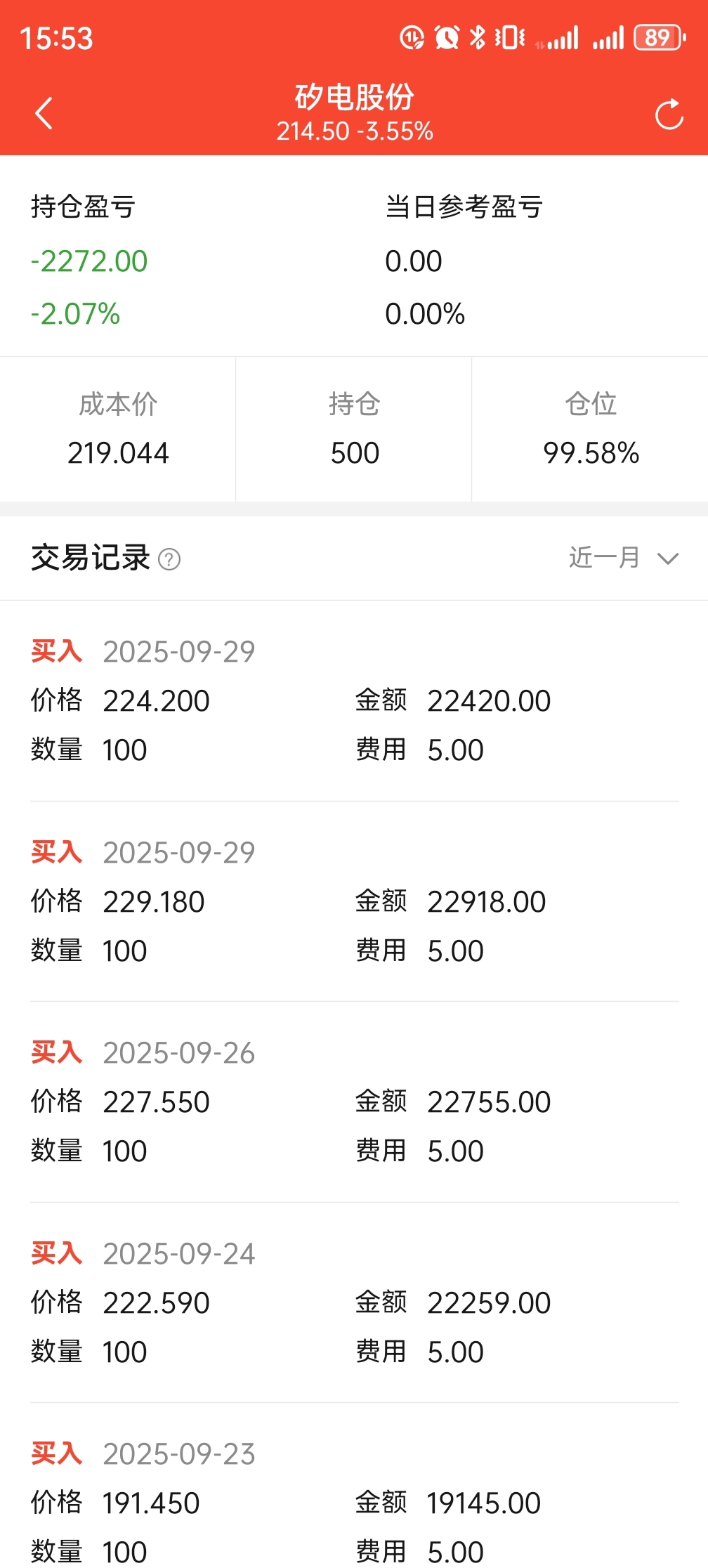Tap the vibrate mode status icon
Viewport: 708px width, 1568px height.
[x=510, y=37]
